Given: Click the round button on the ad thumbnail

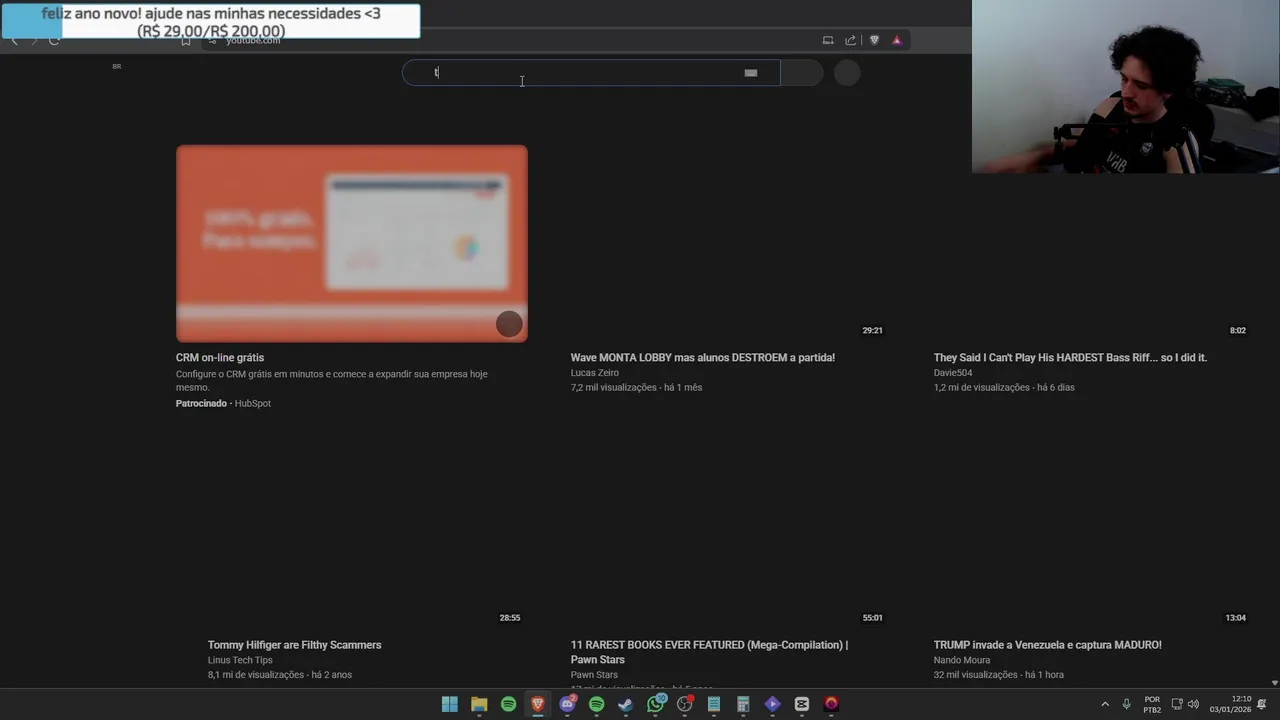Looking at the screenshot, I should pos(509,324).
